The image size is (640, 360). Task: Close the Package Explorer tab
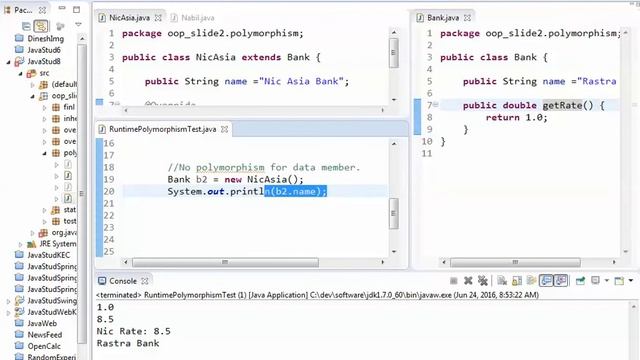pyautogui.click(x=42, y=10)
